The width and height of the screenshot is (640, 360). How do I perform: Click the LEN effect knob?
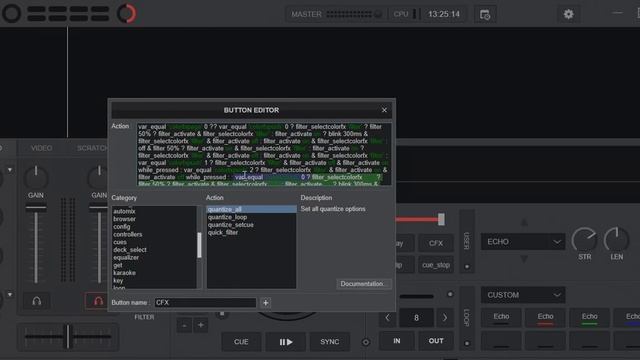coord(616,240)
